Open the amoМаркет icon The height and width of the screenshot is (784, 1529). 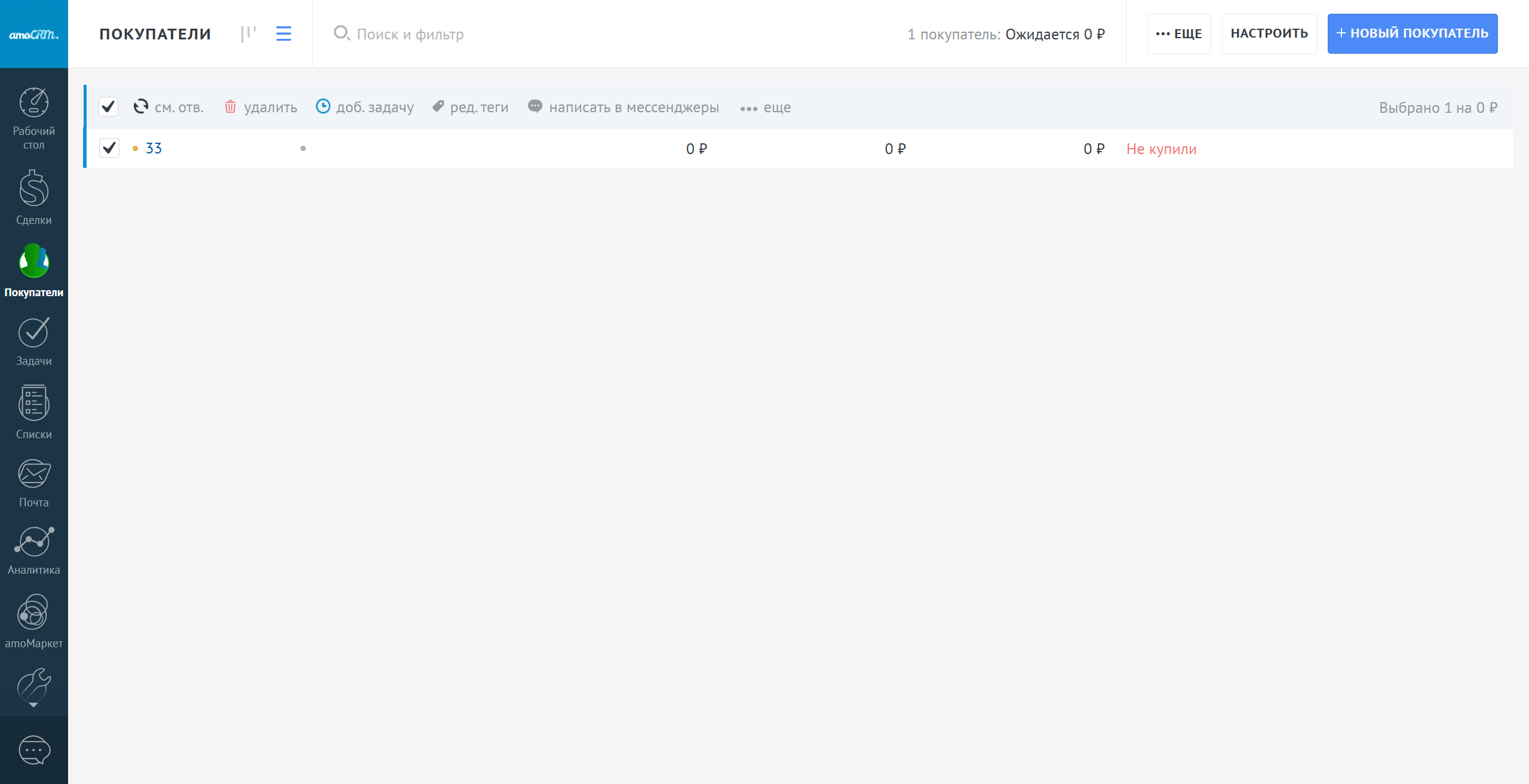[33, 612]
